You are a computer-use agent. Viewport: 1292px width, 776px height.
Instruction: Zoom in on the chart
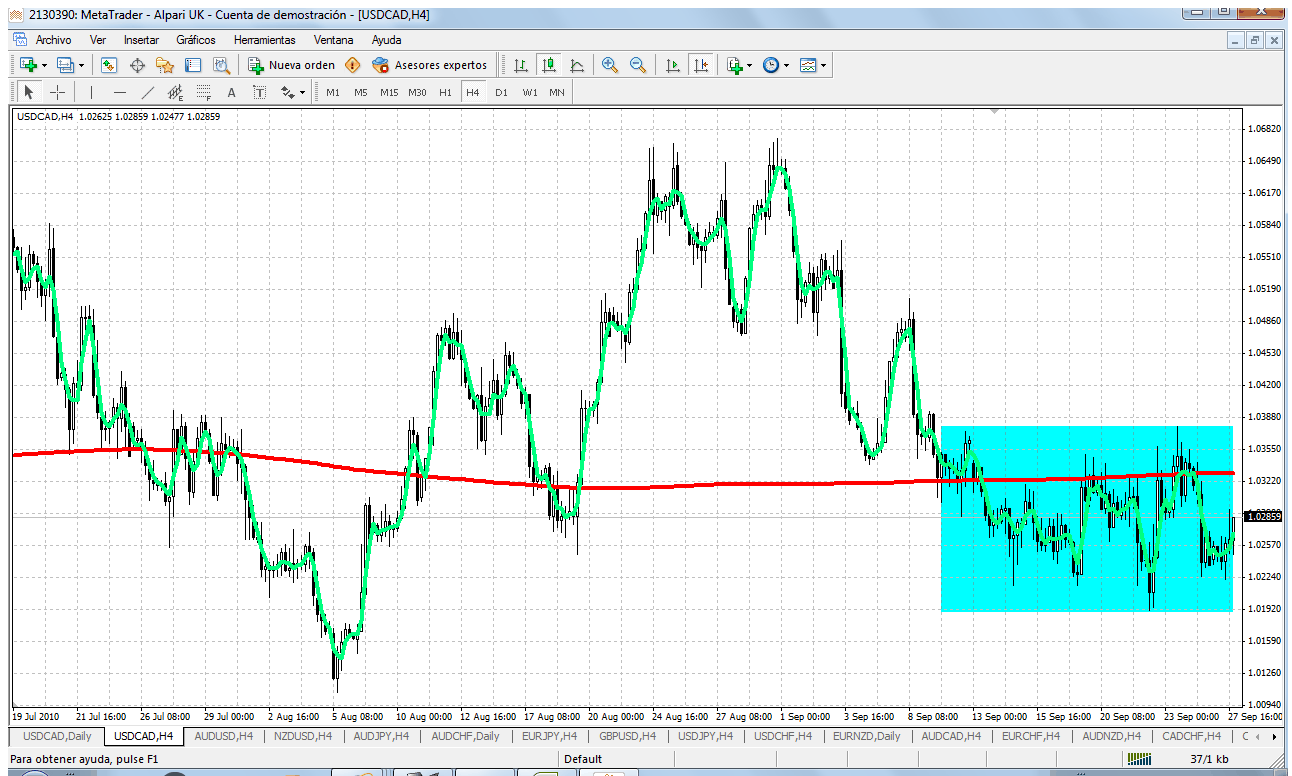pyautogui.click(x=609, y=65)
